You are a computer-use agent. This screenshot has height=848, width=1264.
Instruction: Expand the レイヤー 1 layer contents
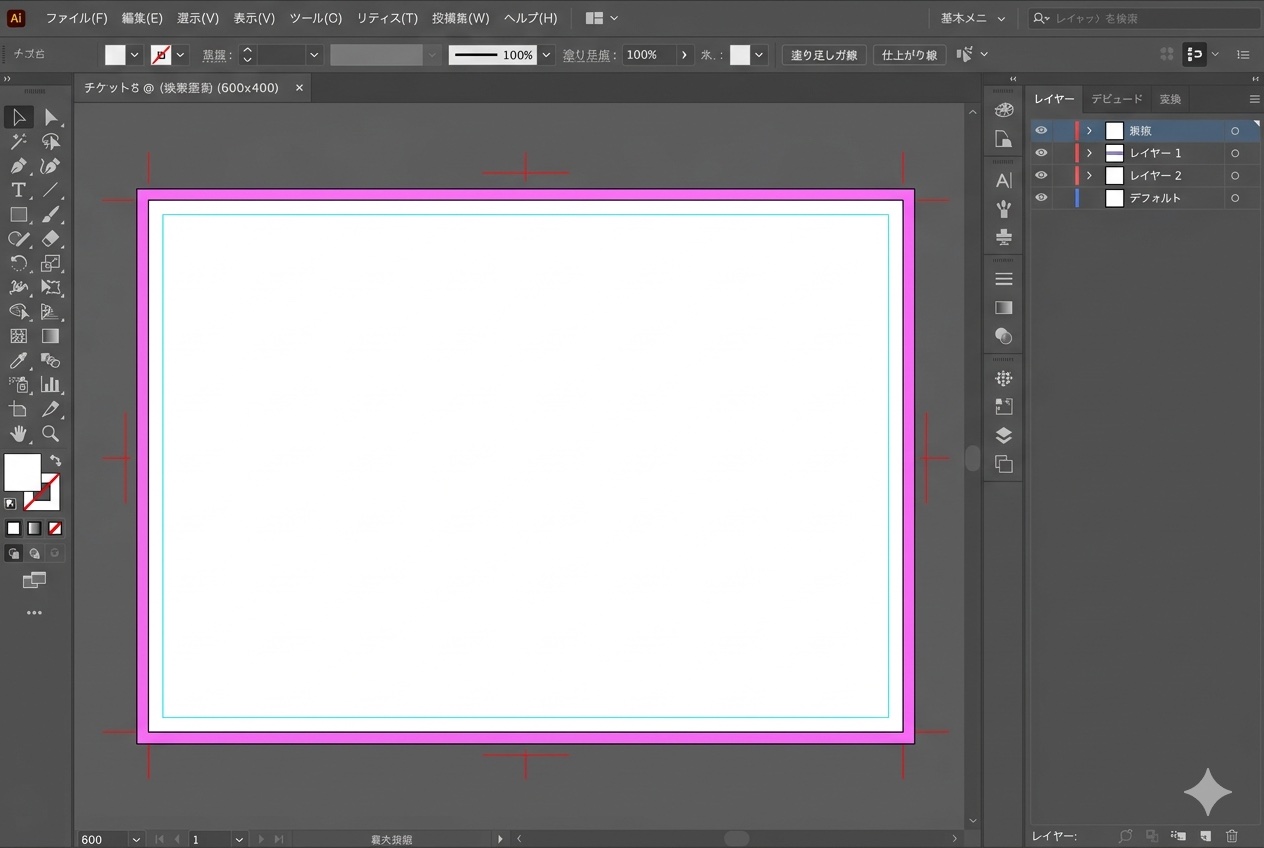pos(1089,153)
